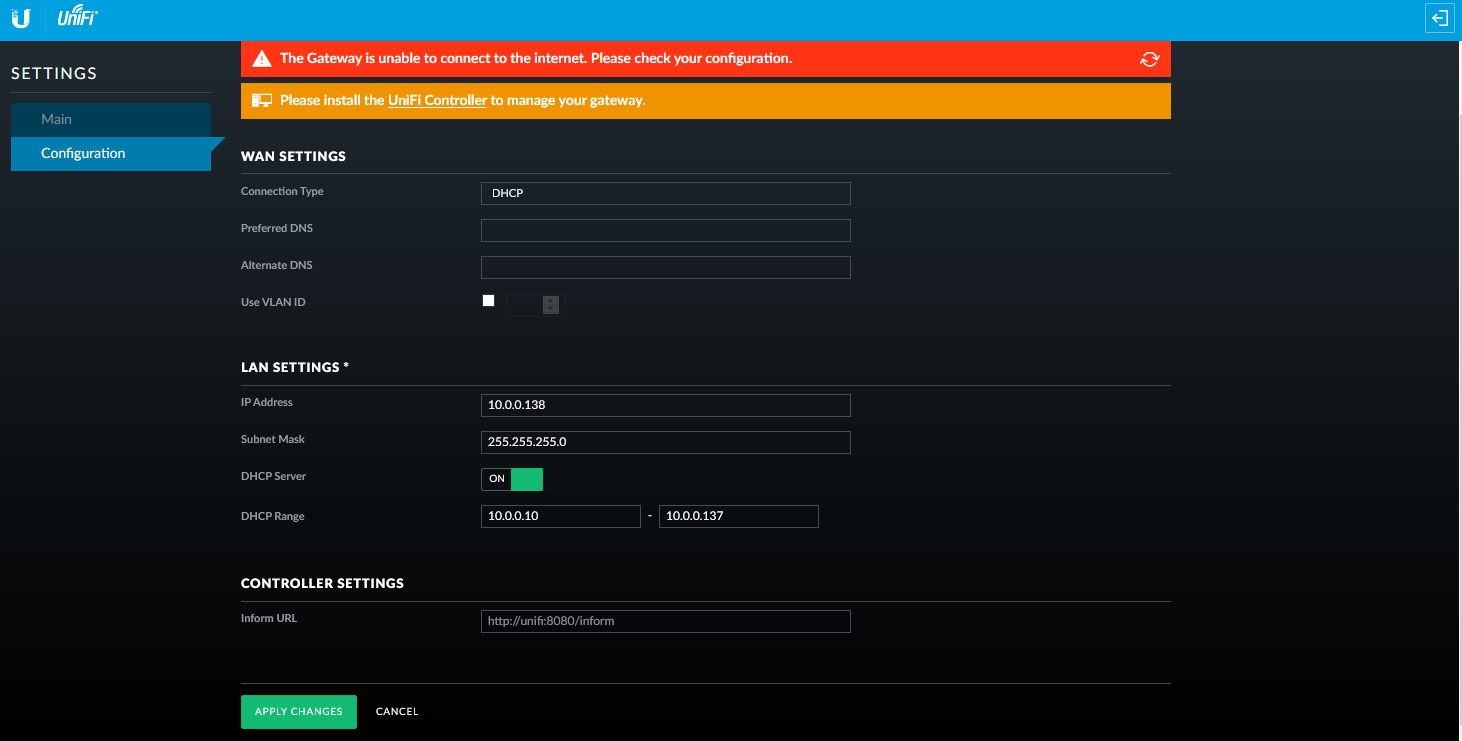Select the Configuration sidebar tab
The image size is (1462, 741).
[x=83, y=154]
